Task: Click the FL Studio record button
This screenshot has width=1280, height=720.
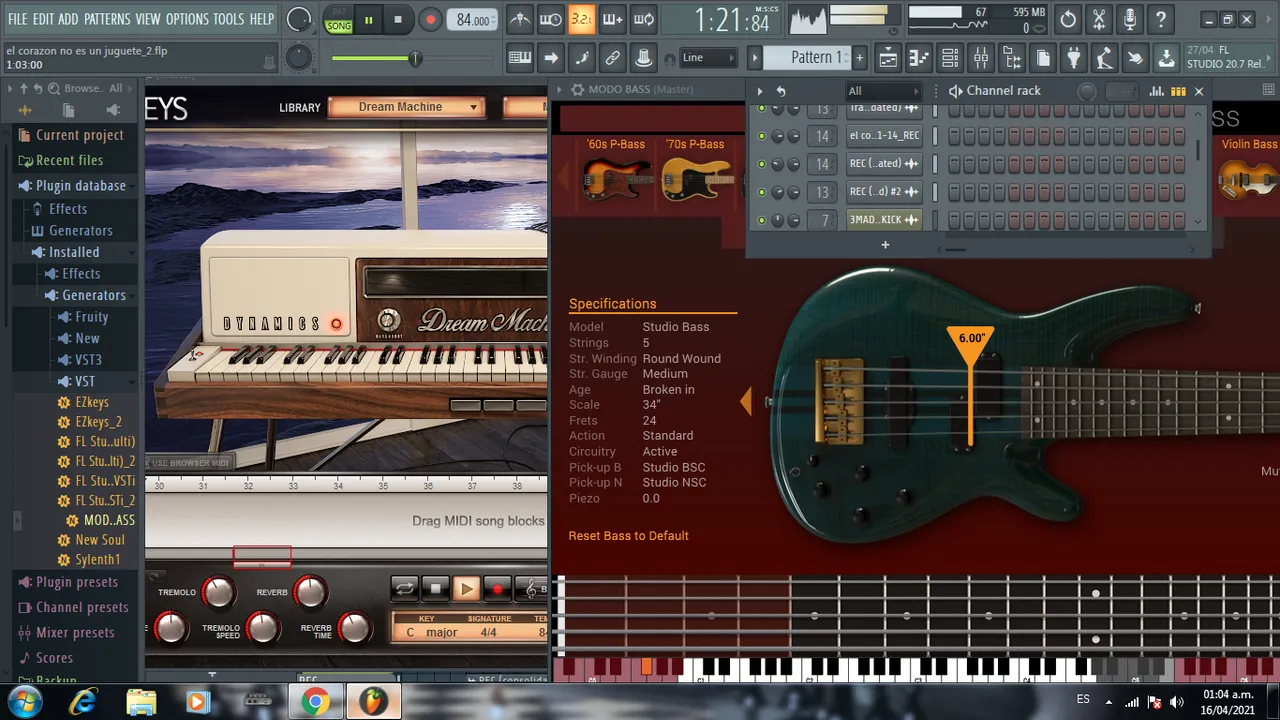Action: coord(430,19)
